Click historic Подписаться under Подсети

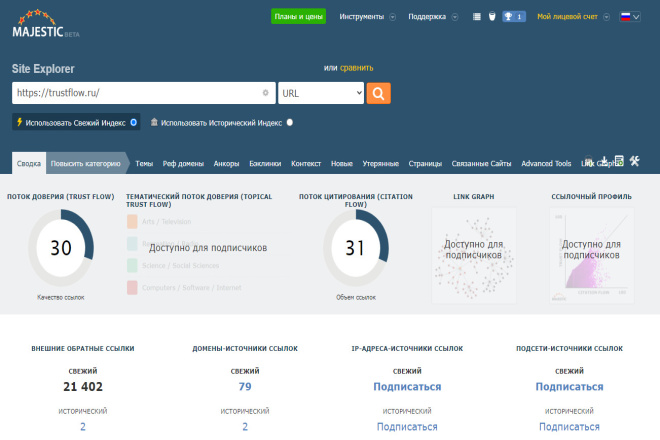tap(569, 427)
